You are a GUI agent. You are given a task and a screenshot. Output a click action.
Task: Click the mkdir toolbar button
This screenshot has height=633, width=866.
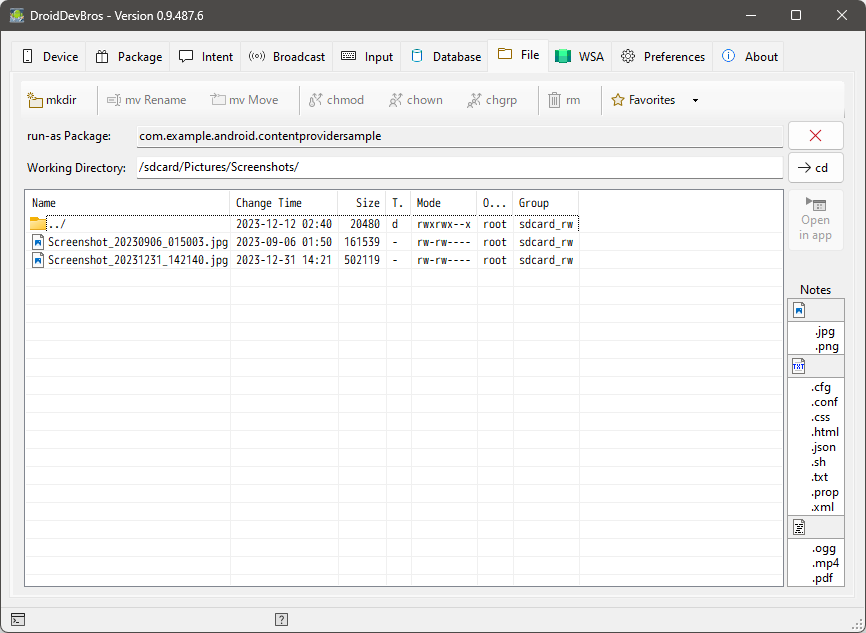52,100
